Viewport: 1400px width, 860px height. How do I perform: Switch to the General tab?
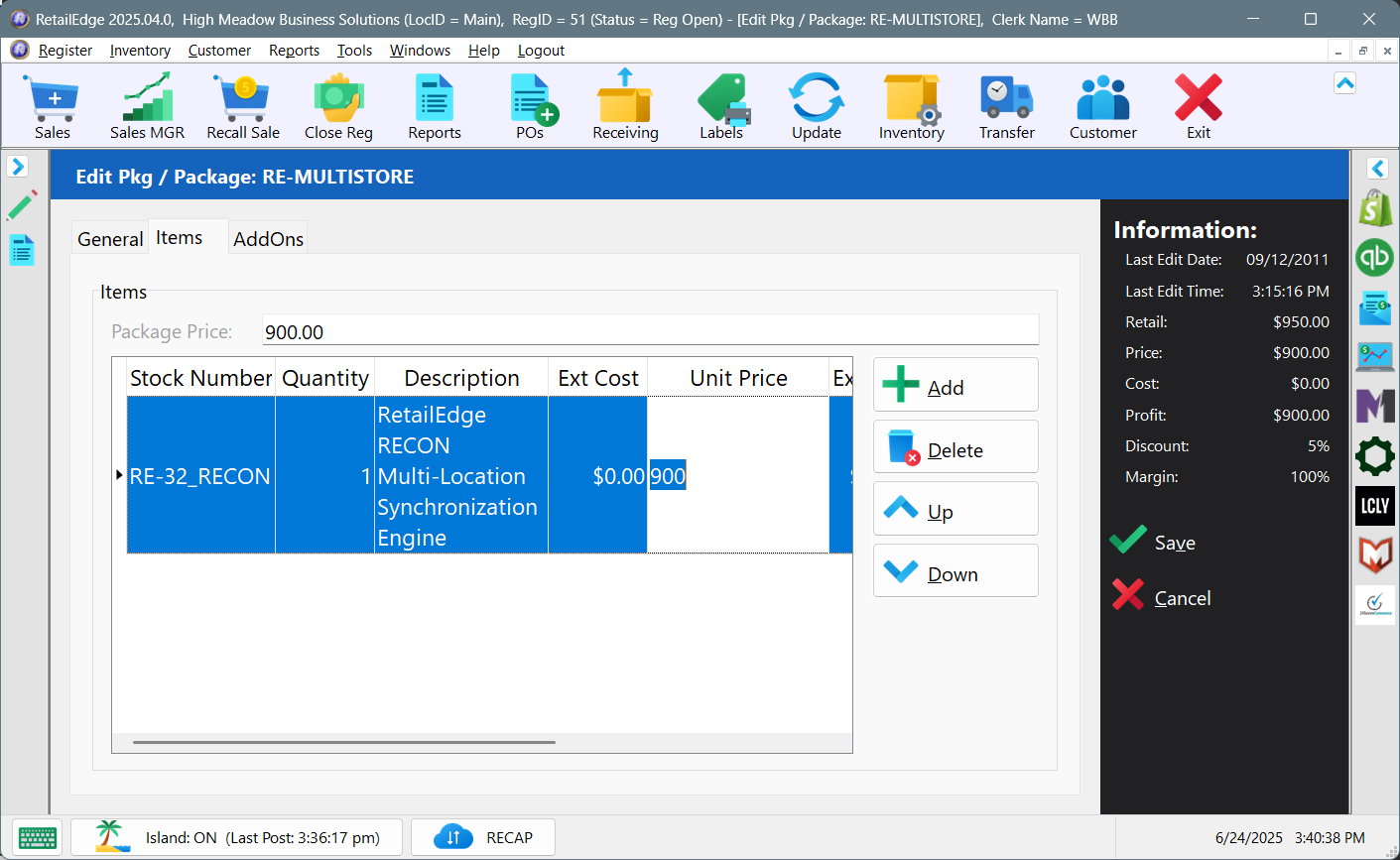point(110,239)
